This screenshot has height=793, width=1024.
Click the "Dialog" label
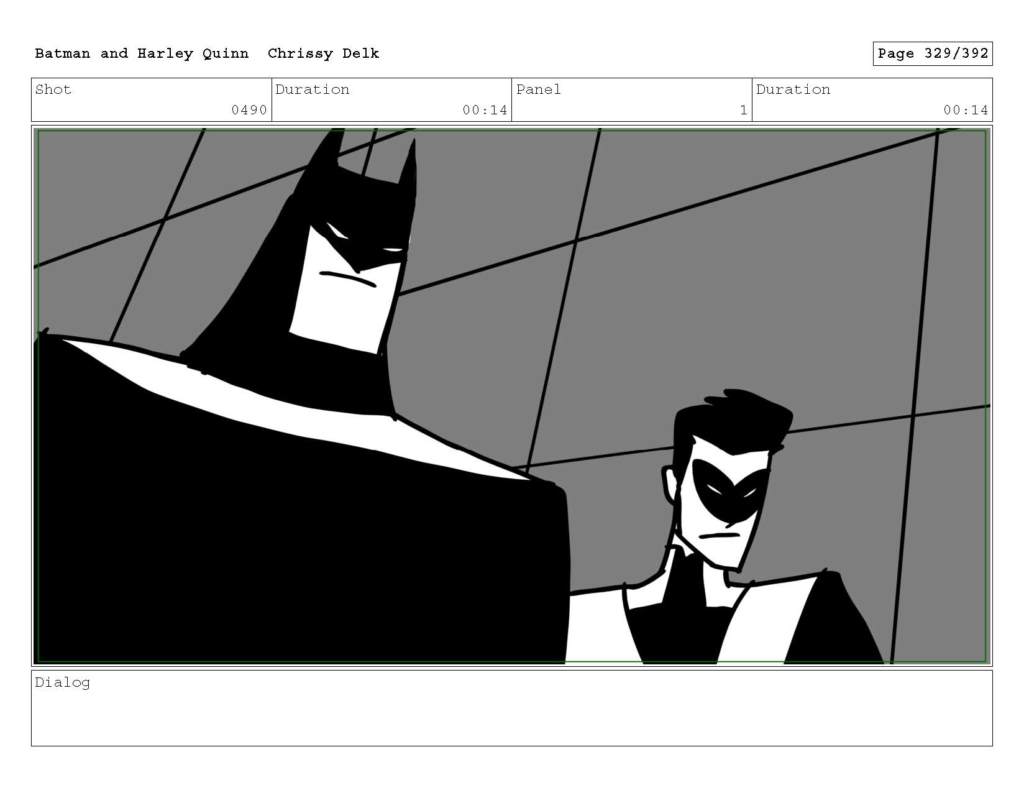pos(62,683)
